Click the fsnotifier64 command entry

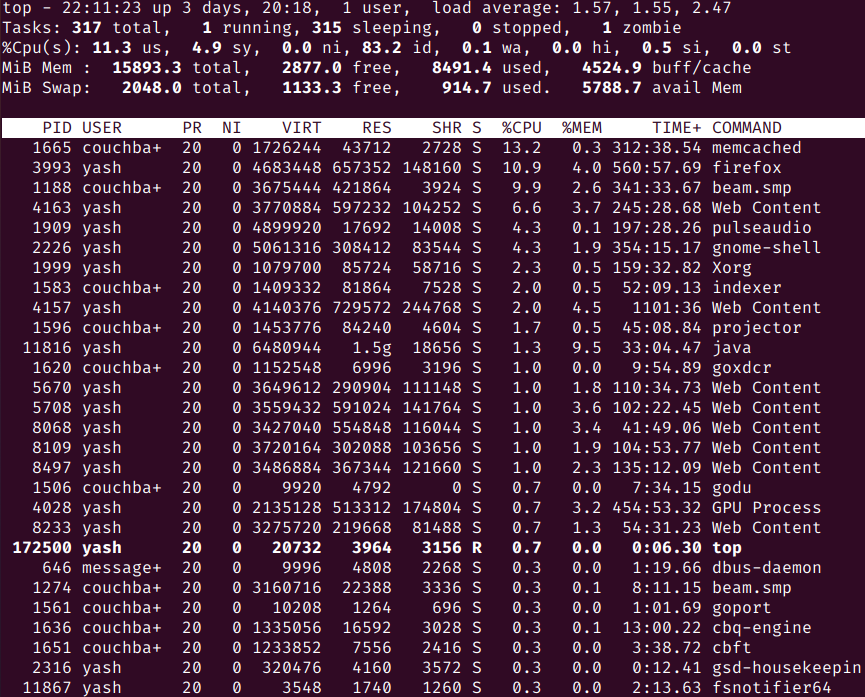[x=771, y=688]
